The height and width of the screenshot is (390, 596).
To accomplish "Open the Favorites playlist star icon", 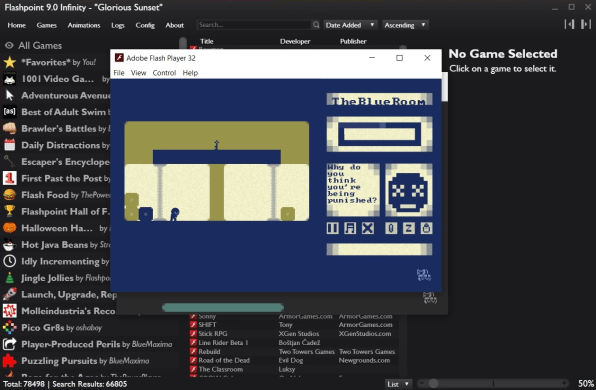I will click(10, 62).
